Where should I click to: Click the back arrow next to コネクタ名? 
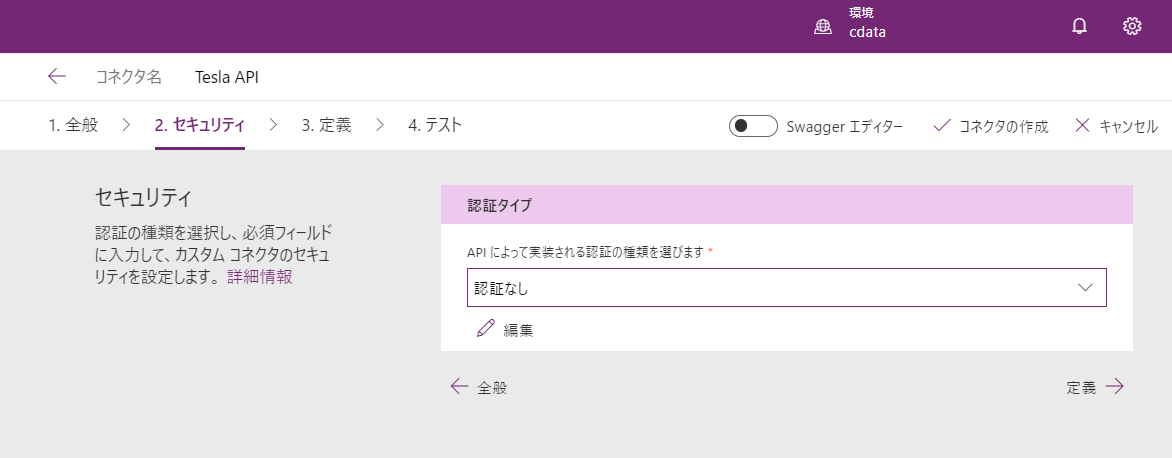pos(57,76)
